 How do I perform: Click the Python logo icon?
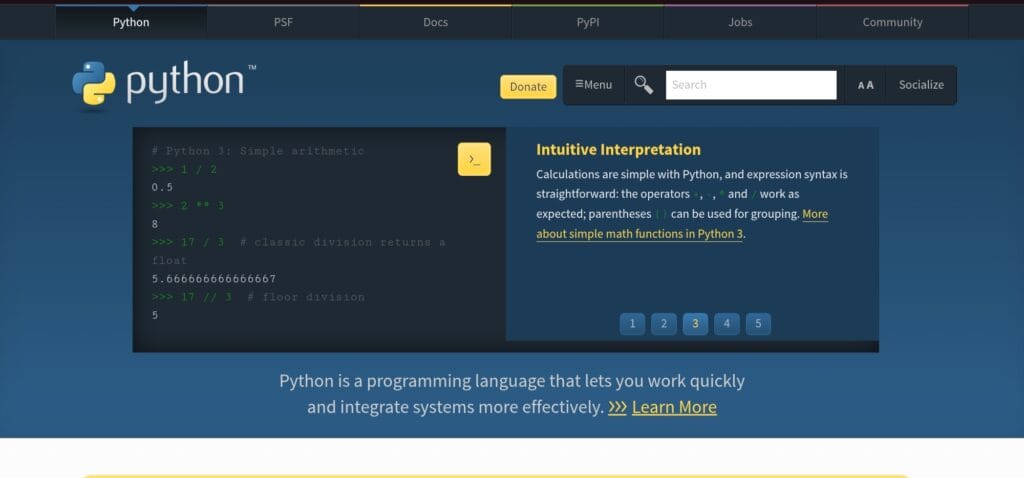[x=94, y=83]
